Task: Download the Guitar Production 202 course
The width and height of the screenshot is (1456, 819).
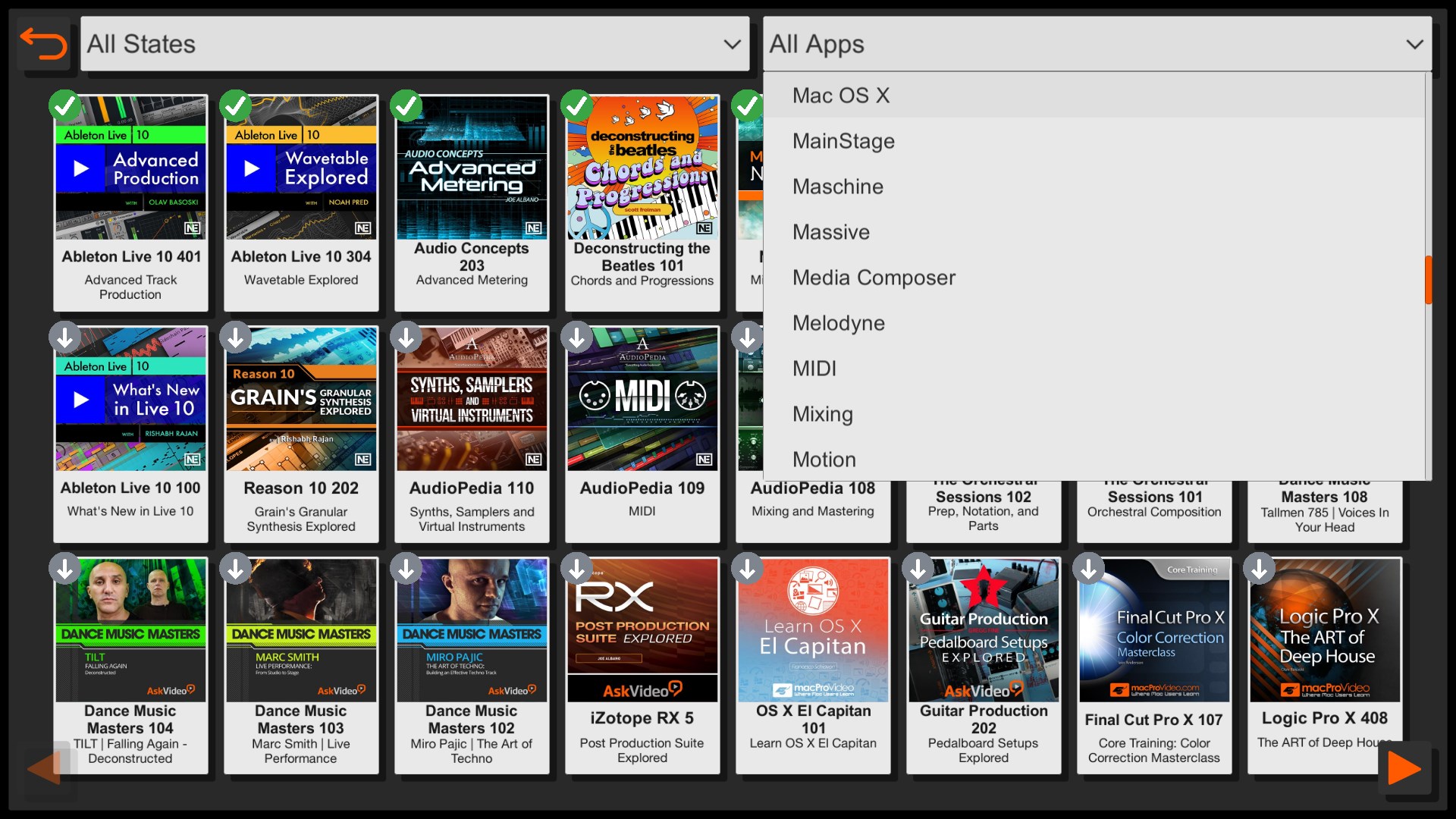Action: click(x=918, y=569)
